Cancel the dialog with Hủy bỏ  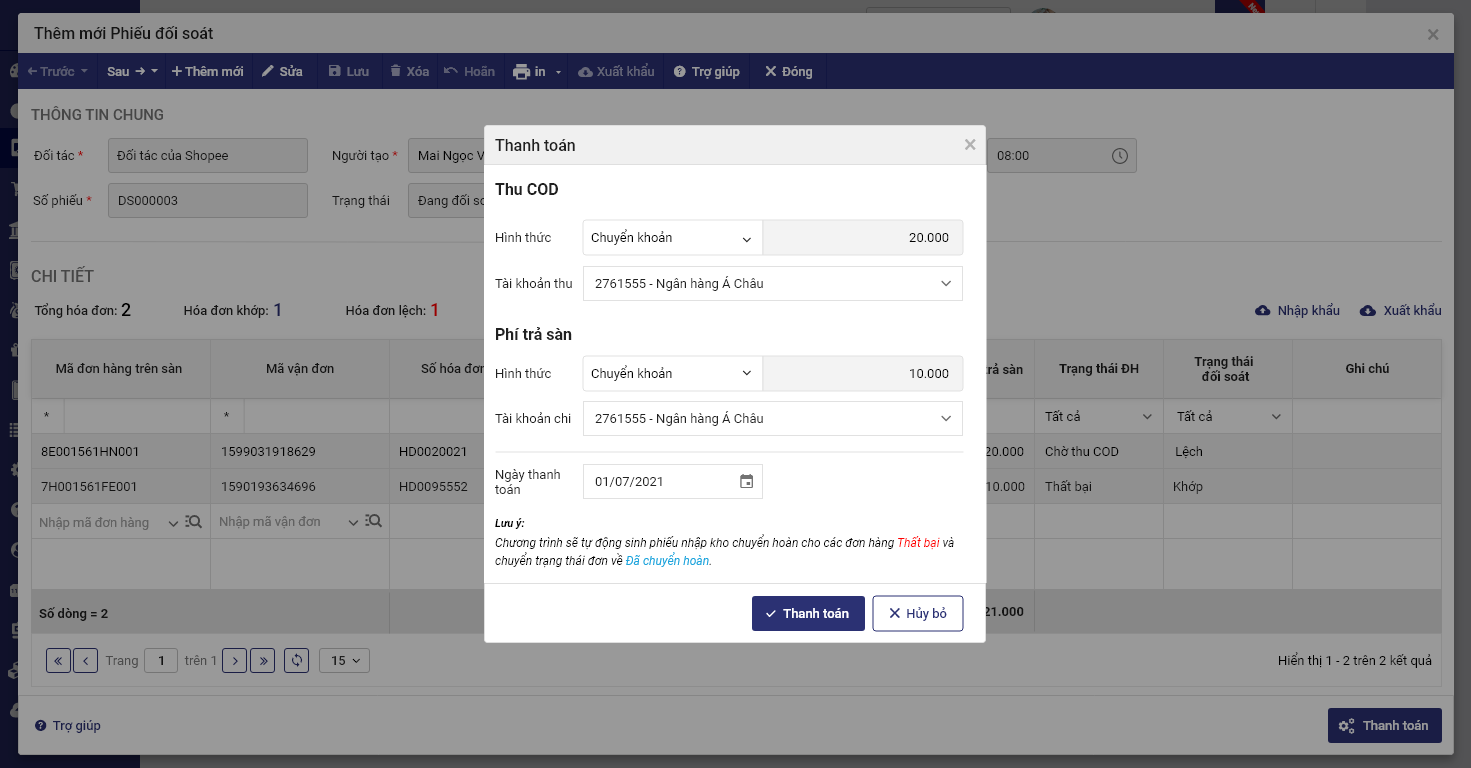(917, 613)
